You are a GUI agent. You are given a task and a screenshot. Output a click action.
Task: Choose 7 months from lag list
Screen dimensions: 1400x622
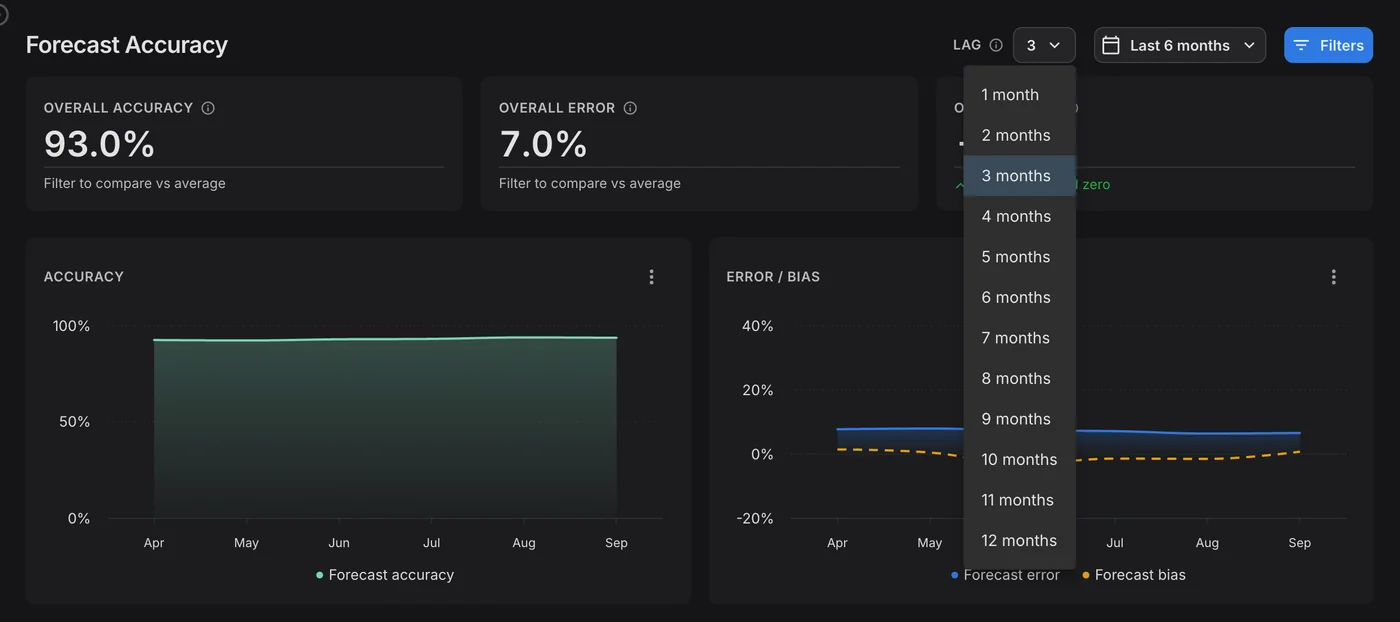tap(1019, 338)
